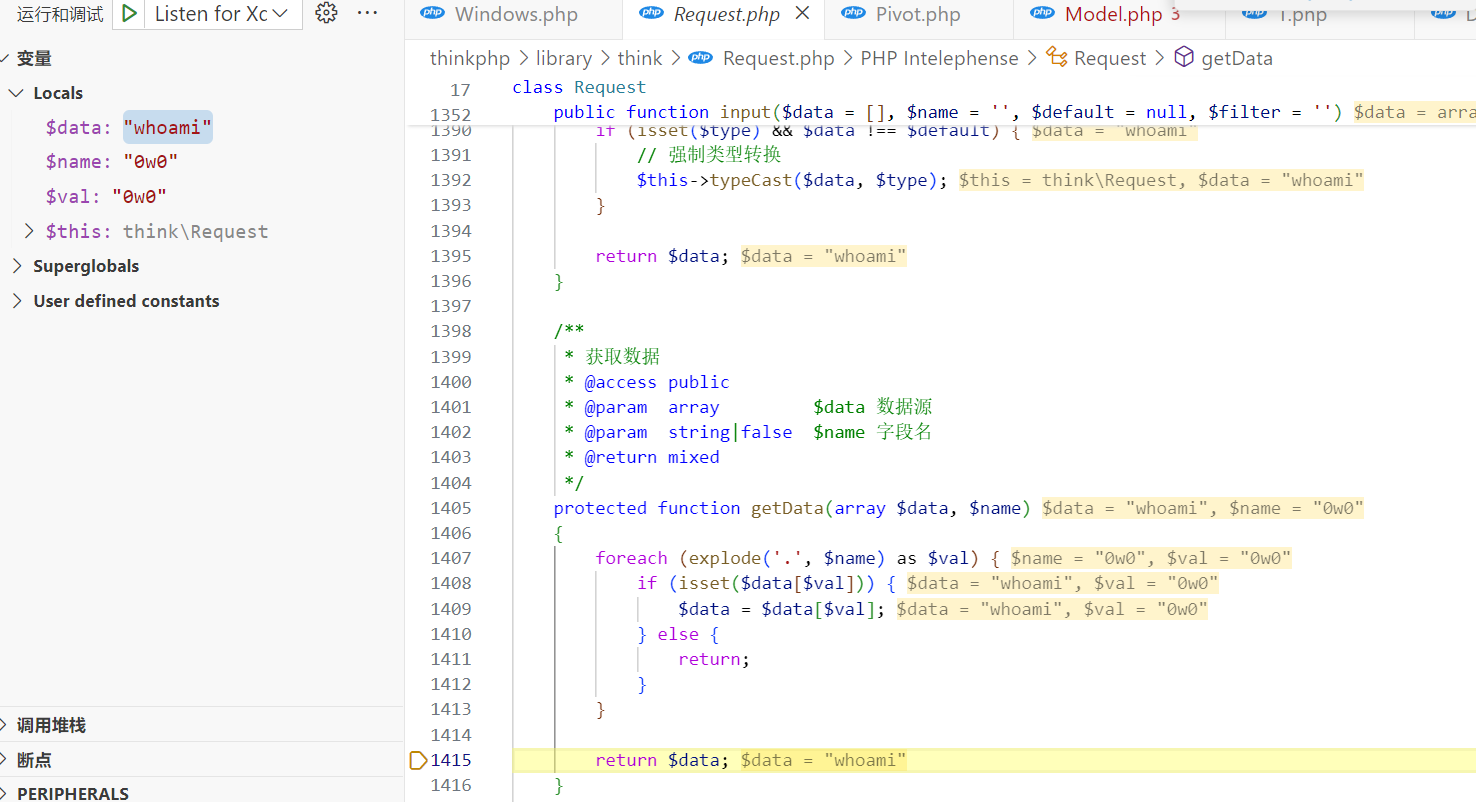
Task: Switch to Pivot.php tab
Action: [917, 15]
